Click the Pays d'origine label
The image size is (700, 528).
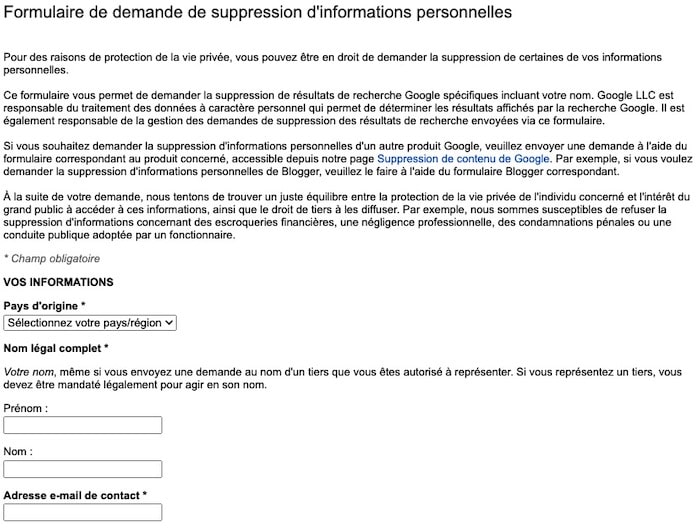45,305
